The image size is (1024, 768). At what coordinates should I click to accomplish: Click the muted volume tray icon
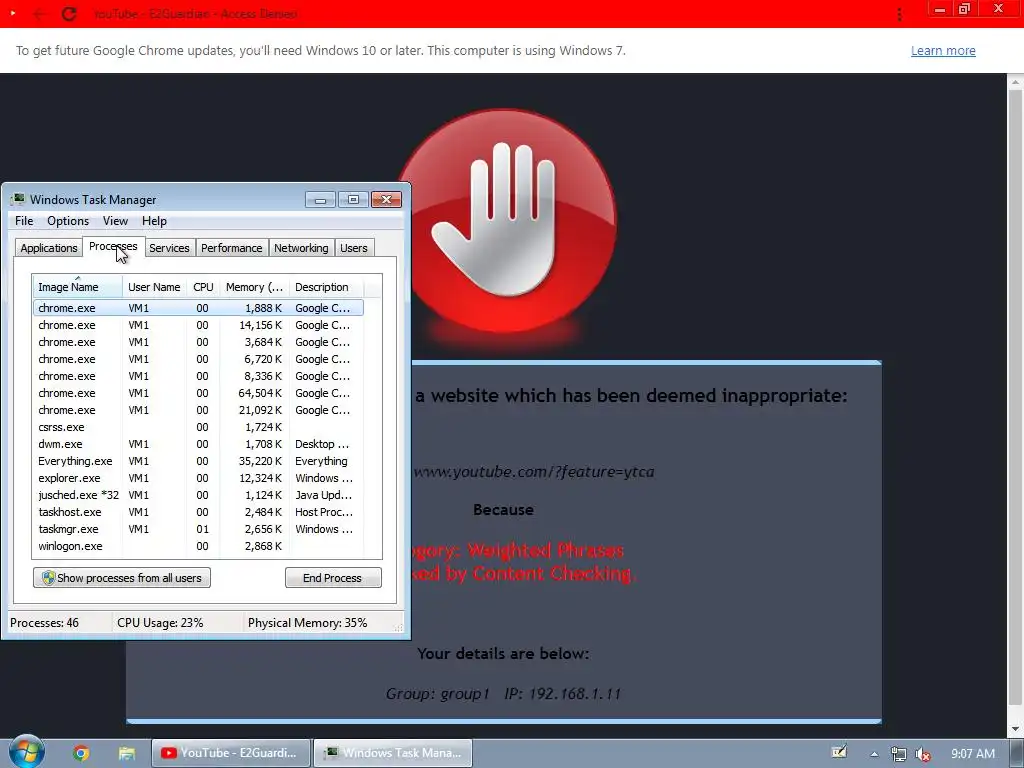923,754
